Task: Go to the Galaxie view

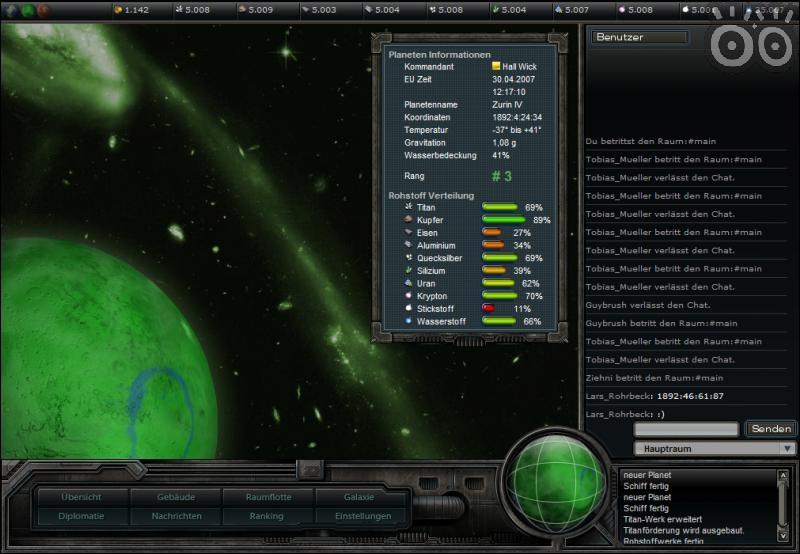Action: pos(359,497)
